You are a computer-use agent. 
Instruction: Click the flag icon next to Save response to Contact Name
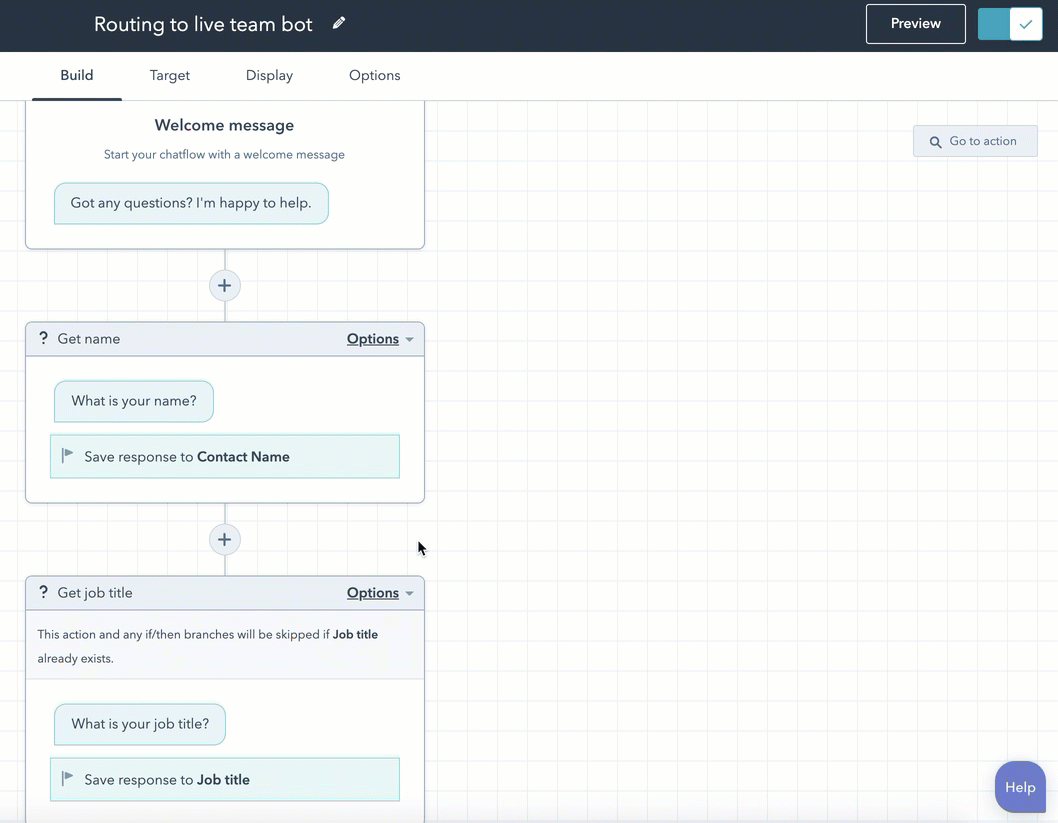click(66, 456)
